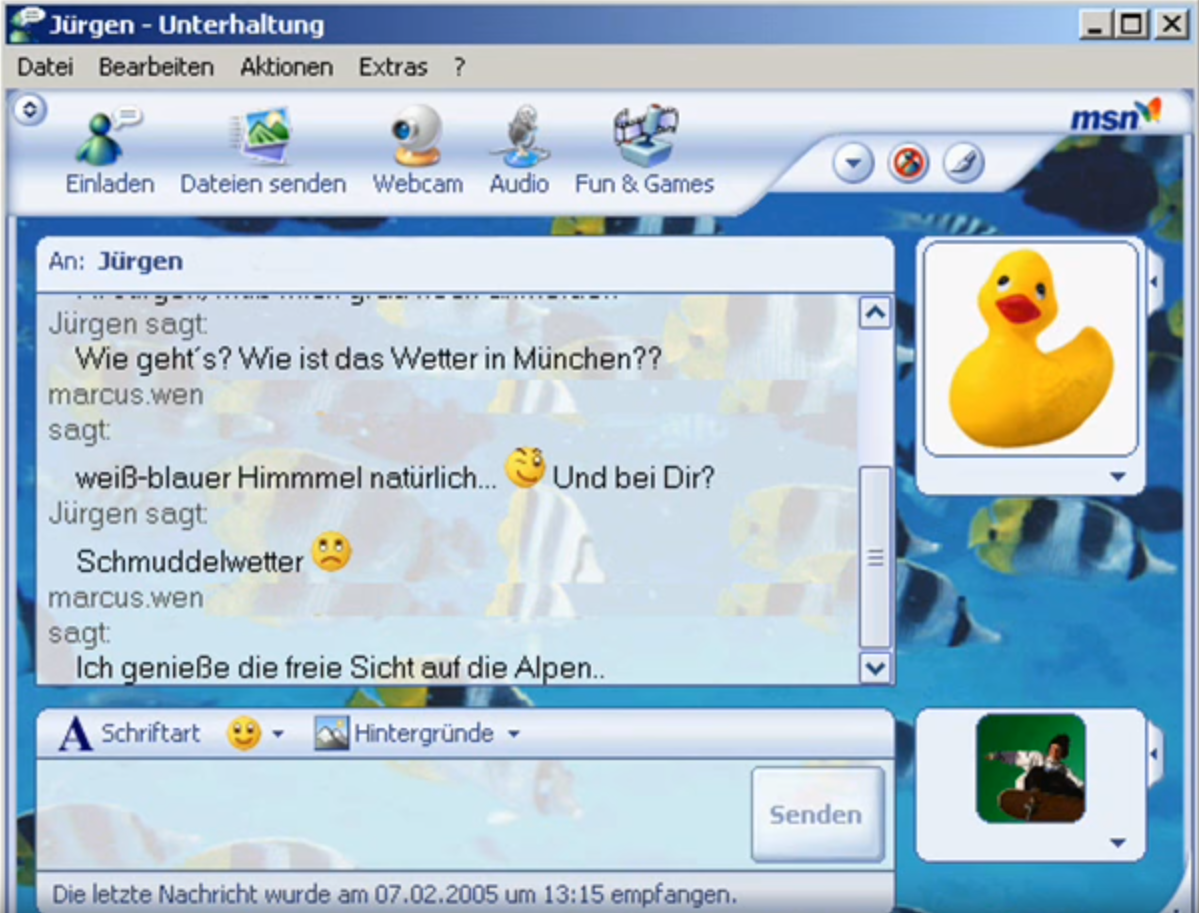Open the Extras menu
Image resolution: width=1199 pixels, height=913 pixels.
pyautogui.click(x=393, y=67)
